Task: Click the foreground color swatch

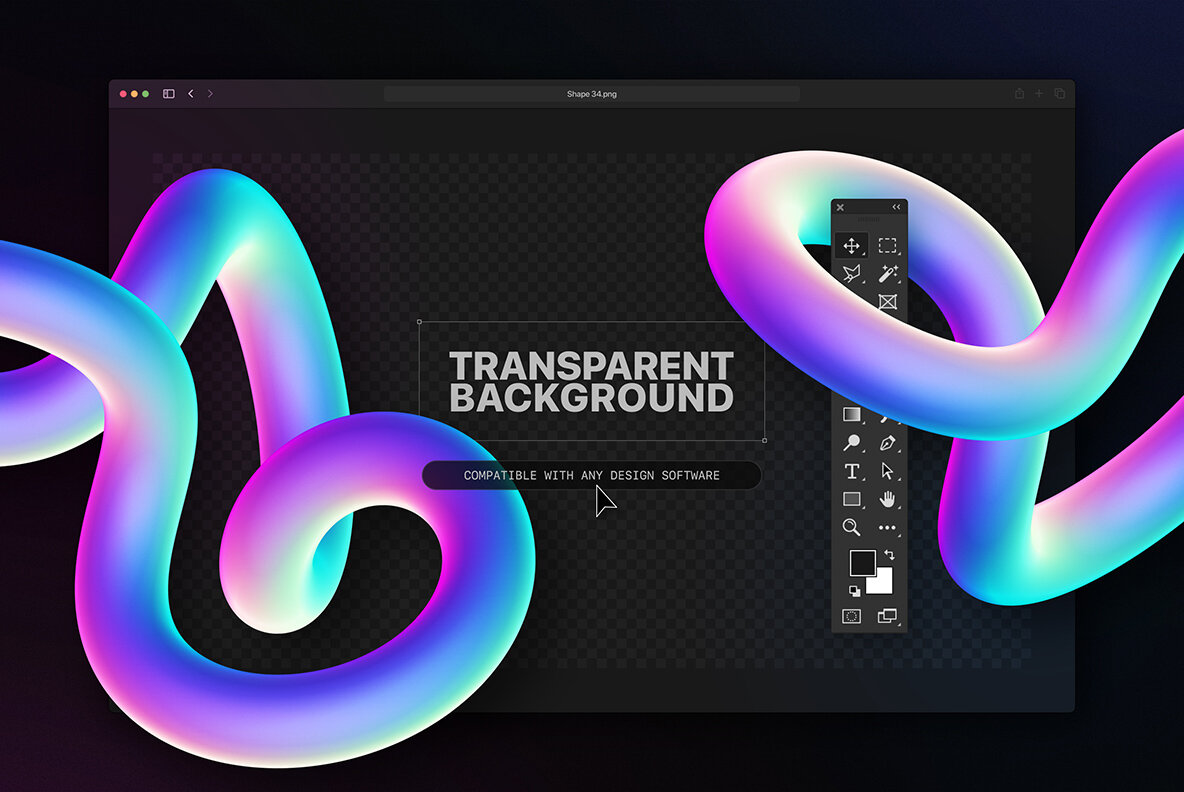Action: pos(861,562)
